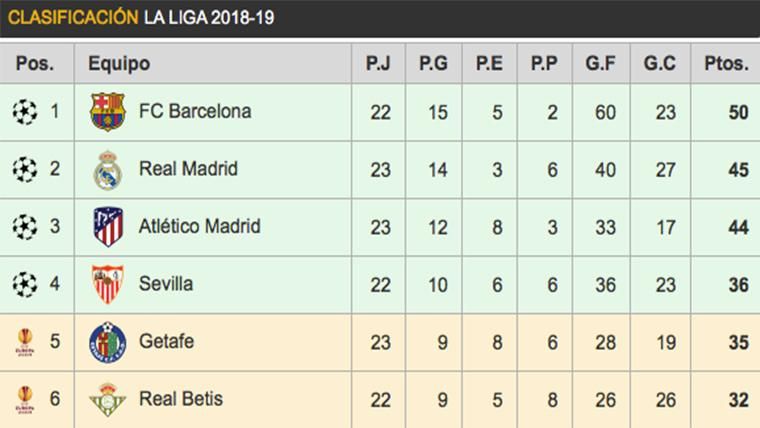Click the Clasificación La Liga 2018-19 title

click(x=140, y=17)
